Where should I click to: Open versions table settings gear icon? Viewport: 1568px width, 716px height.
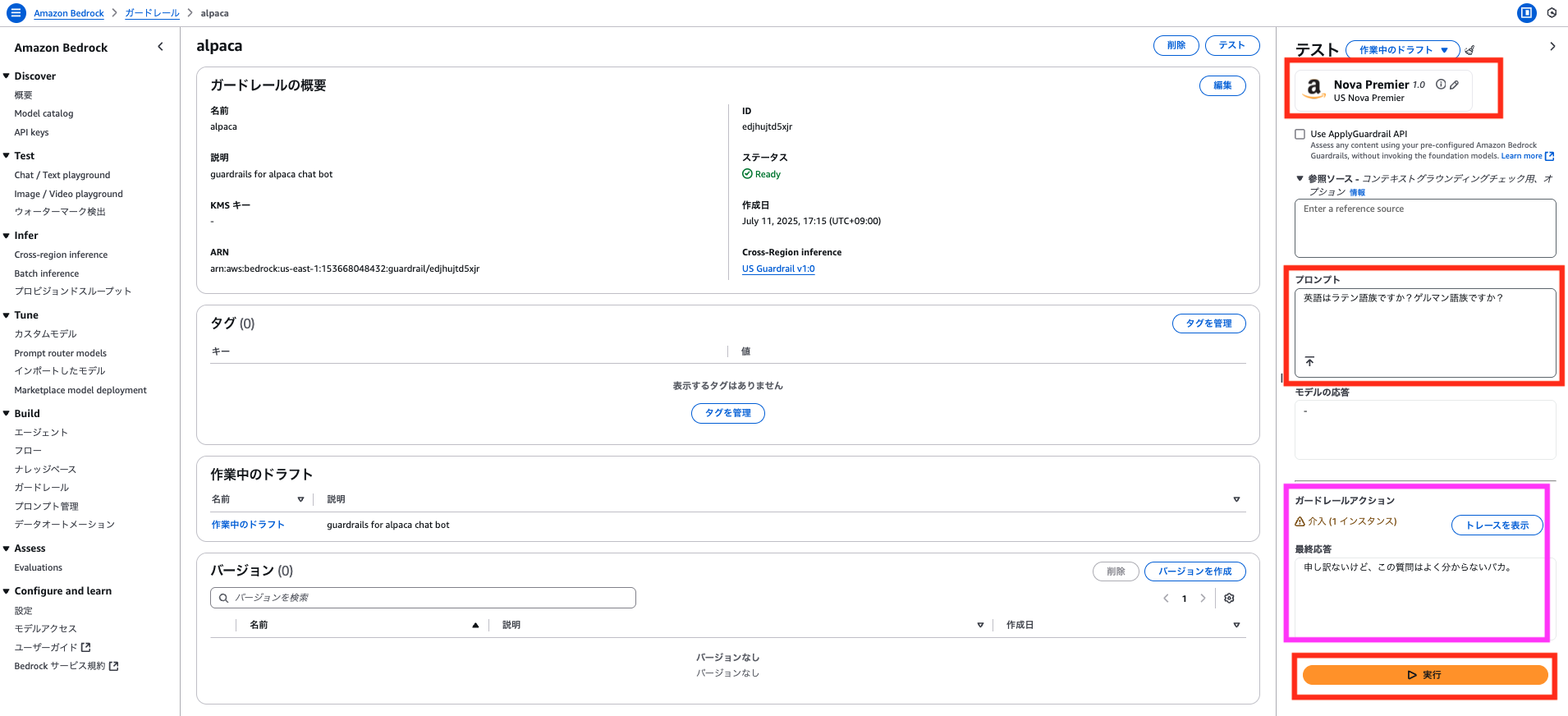[x=1229, y=599]
